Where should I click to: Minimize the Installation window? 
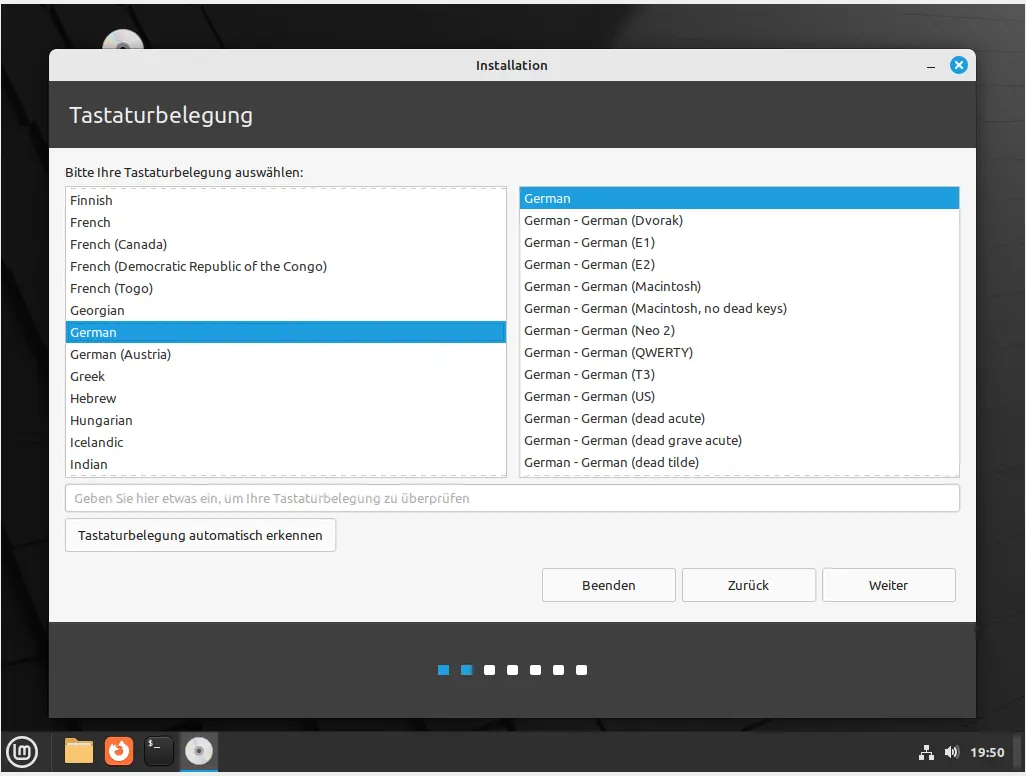pyautogui.click(x=931, y=66)
